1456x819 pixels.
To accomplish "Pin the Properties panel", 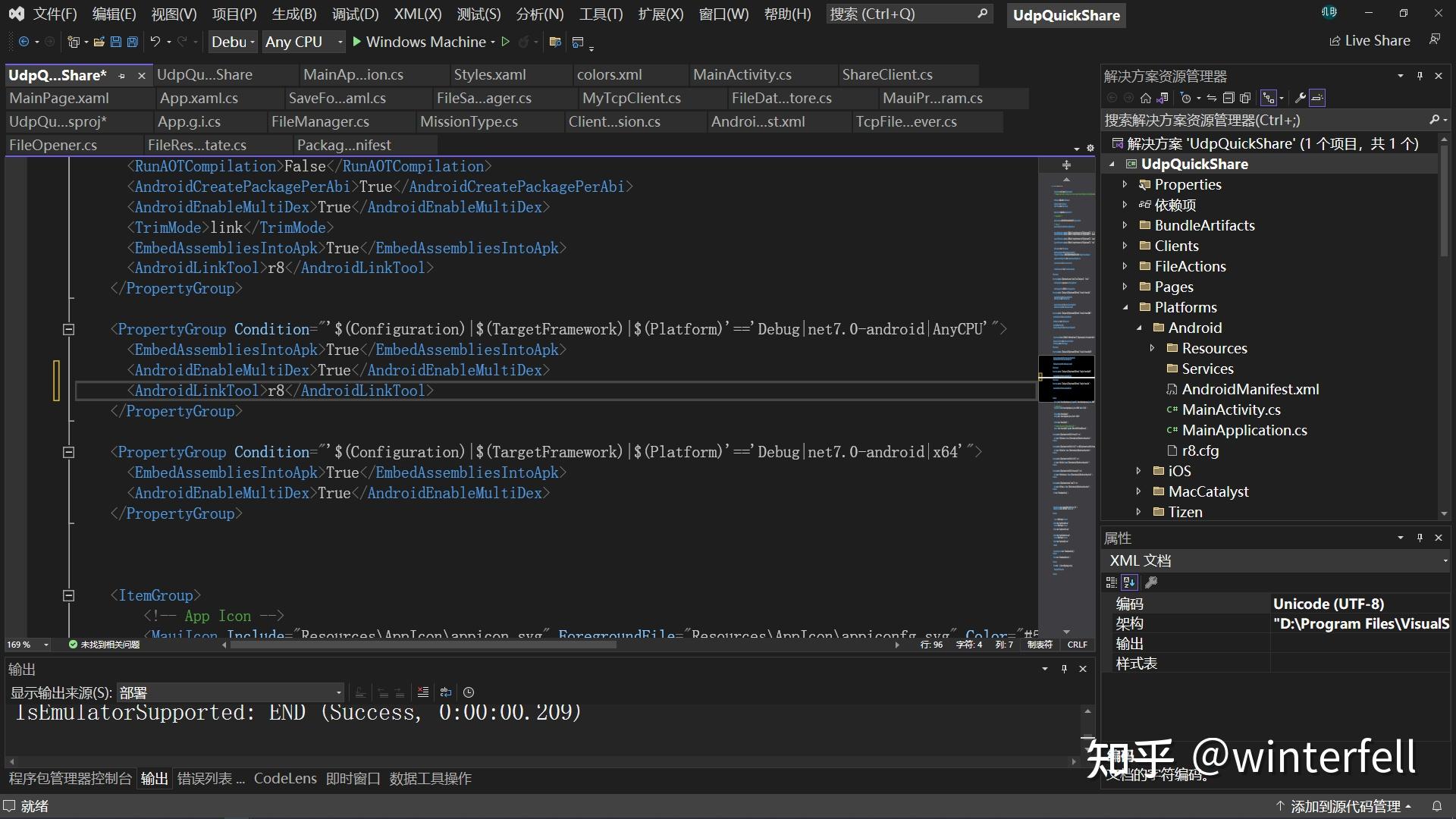I will click(x=1420, y=538).
